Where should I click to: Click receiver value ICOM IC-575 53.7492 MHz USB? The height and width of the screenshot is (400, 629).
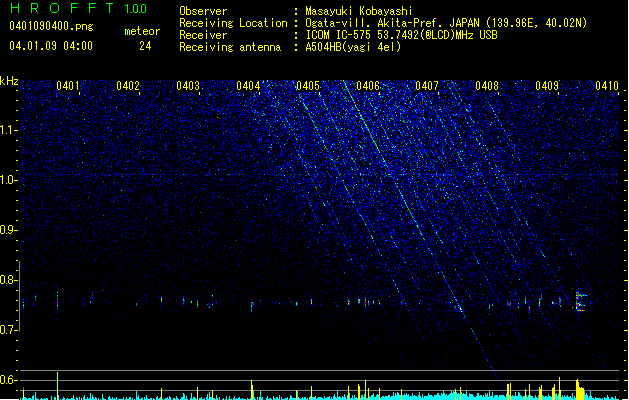pos(402,35)
